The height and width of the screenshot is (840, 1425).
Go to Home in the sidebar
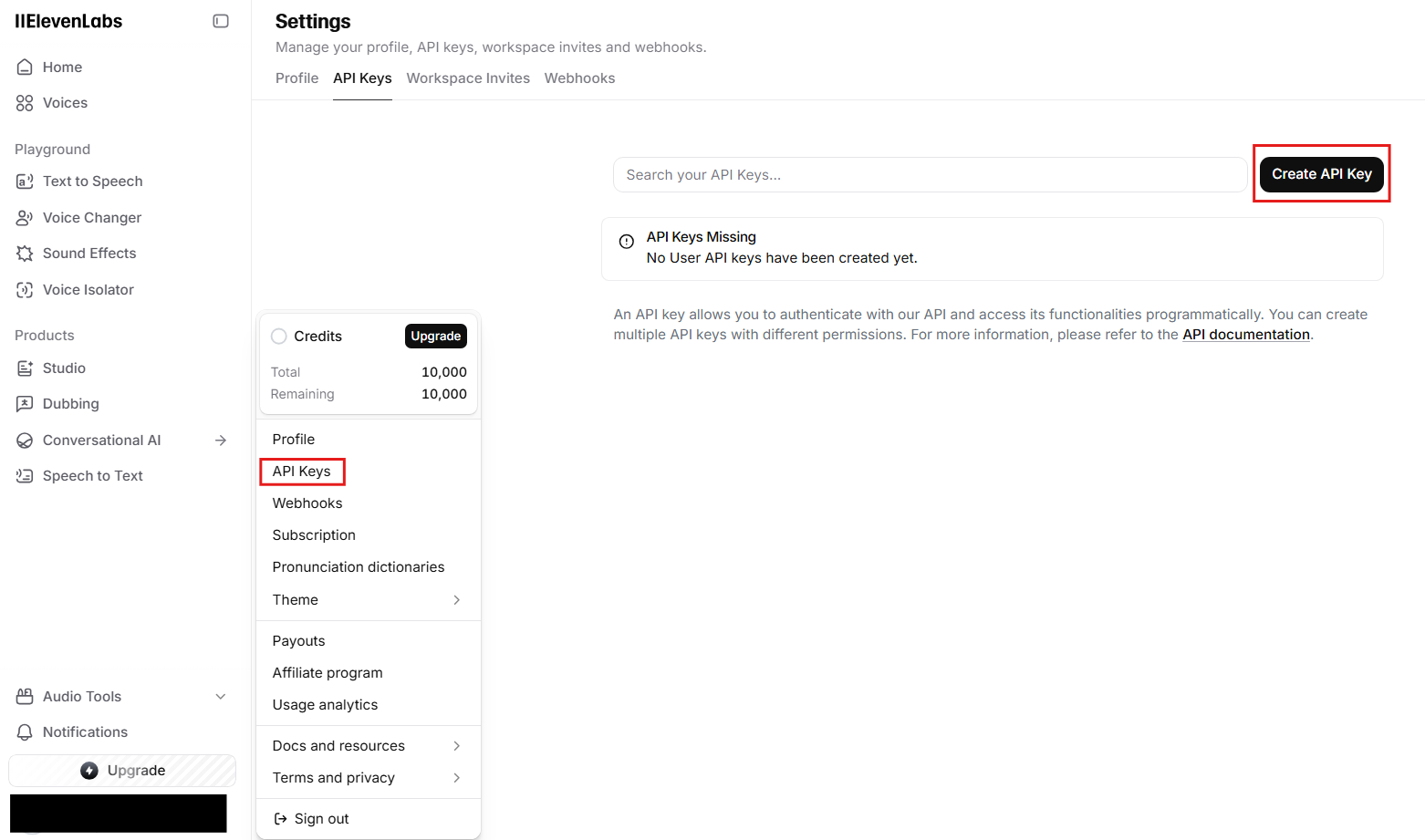62,67
